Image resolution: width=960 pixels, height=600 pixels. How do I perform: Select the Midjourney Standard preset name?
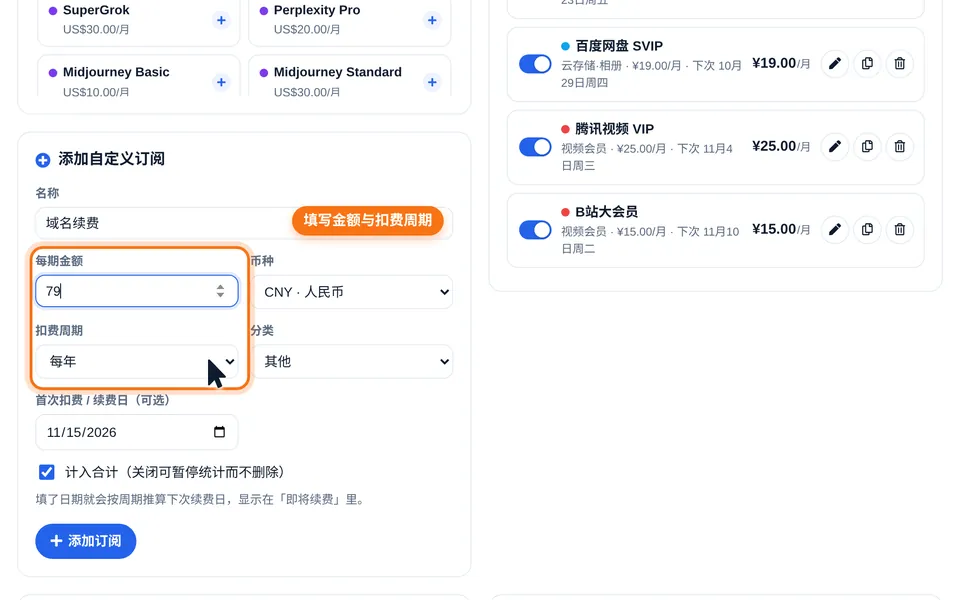click(338, 72)
